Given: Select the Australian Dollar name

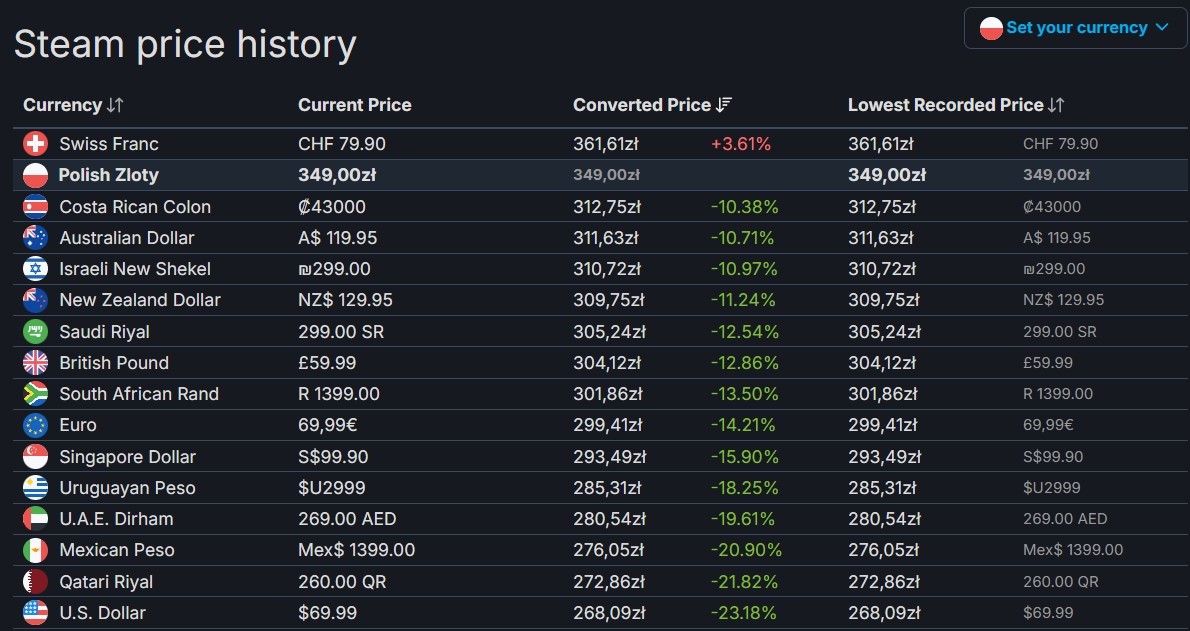Looking at the screenshot, I should [127, 238].
